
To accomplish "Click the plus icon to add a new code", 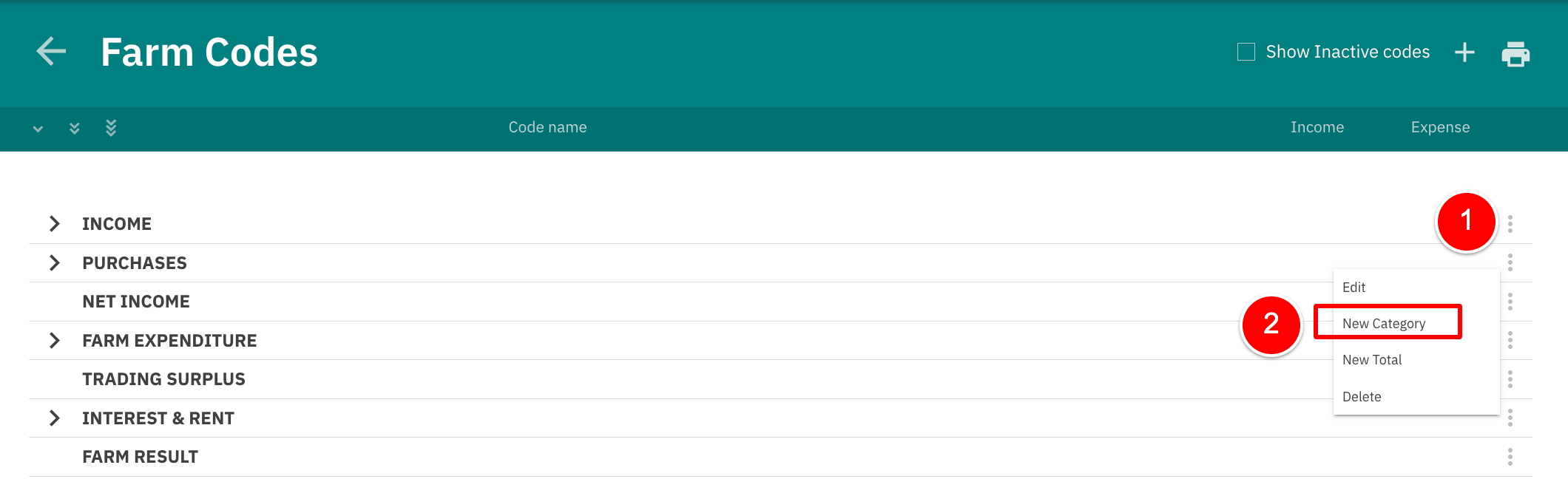I will [1464, 52].
